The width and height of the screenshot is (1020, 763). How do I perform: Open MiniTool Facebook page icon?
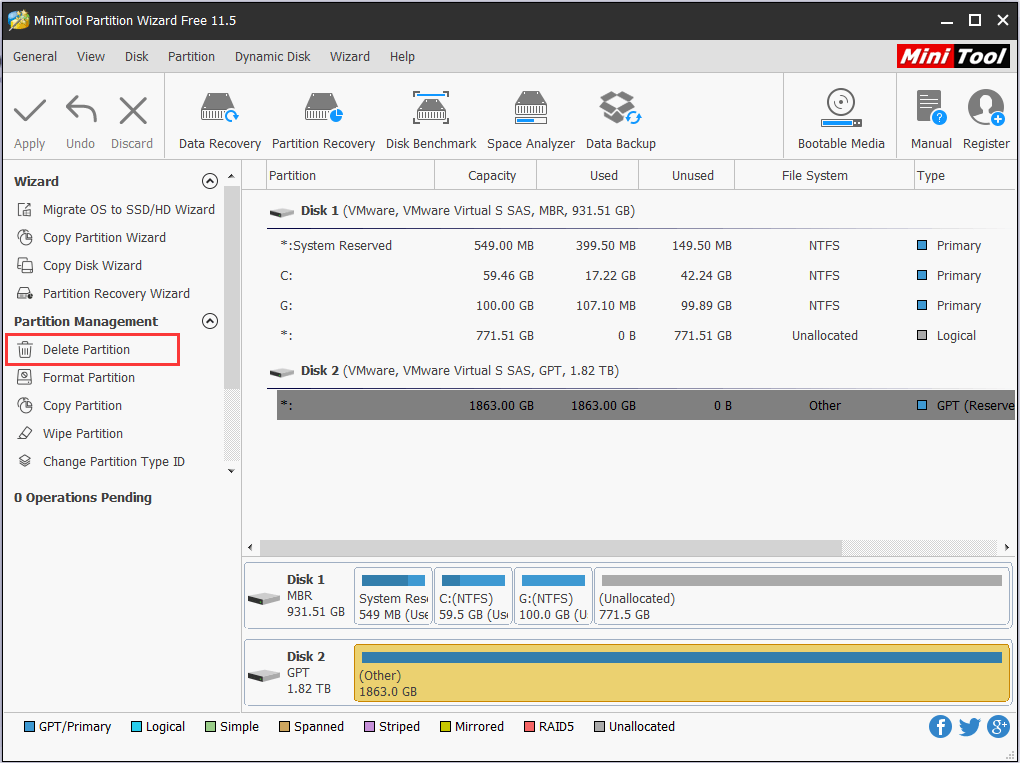click(x=940, y=727)
